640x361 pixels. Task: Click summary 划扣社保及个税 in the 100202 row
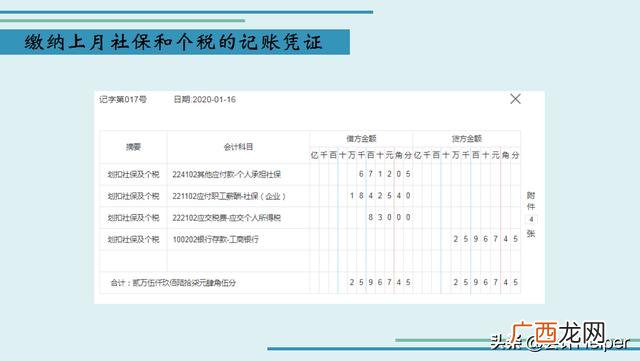133,239
